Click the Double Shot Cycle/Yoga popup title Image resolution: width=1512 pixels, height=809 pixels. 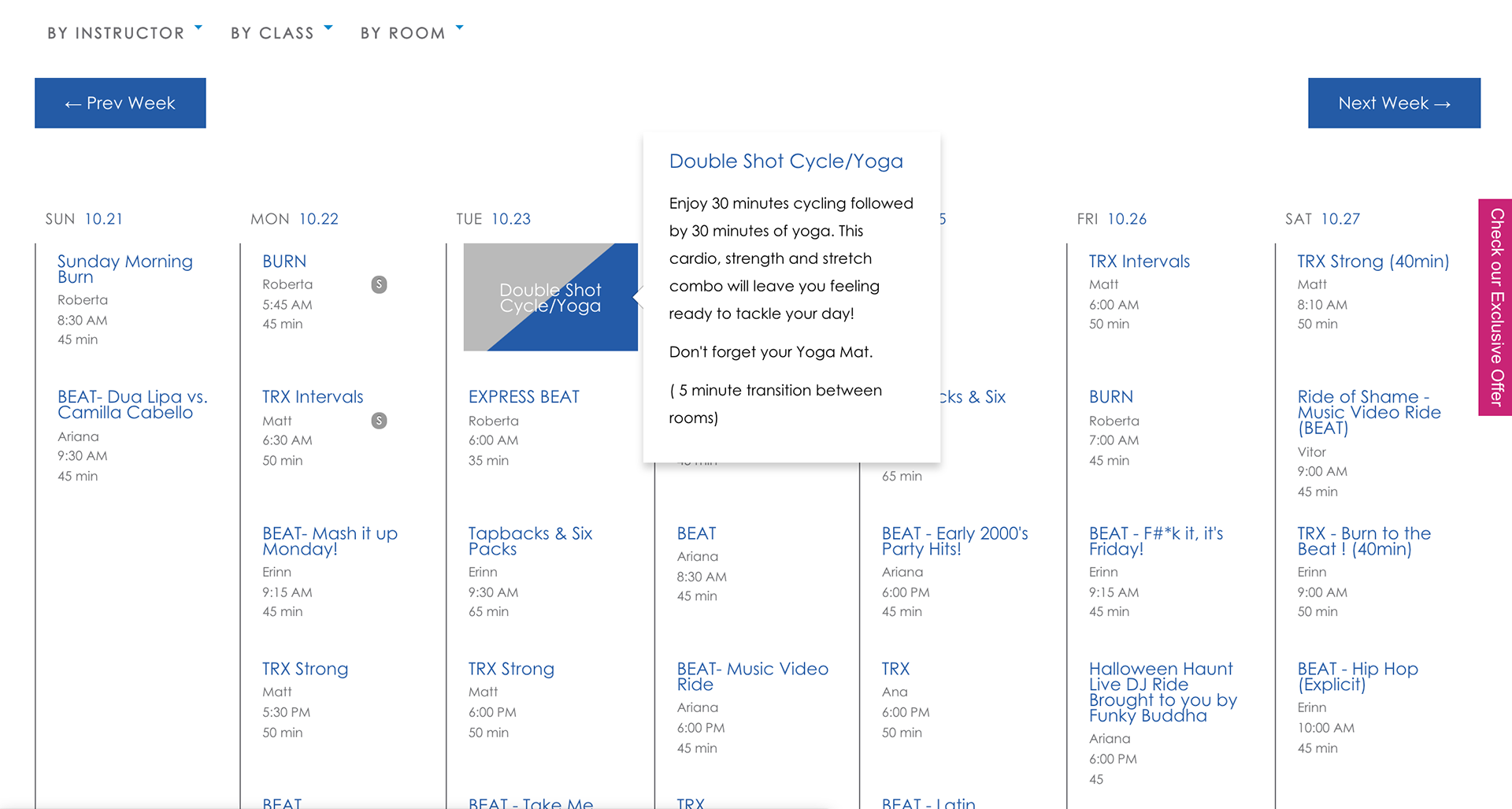pyautogui.click(x=786, y=161)
